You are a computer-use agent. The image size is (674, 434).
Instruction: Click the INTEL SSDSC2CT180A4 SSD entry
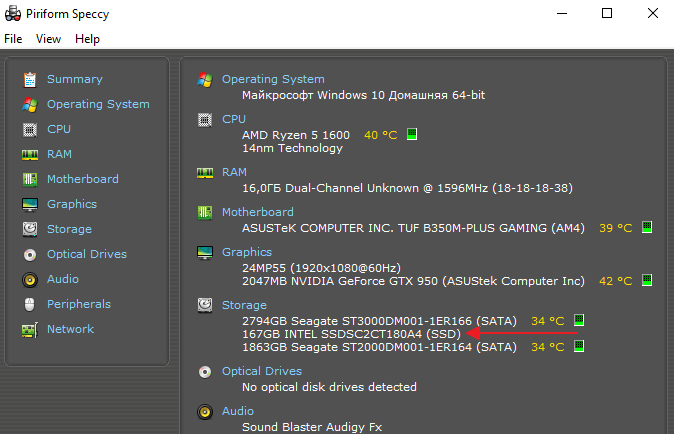pos(351,333)
